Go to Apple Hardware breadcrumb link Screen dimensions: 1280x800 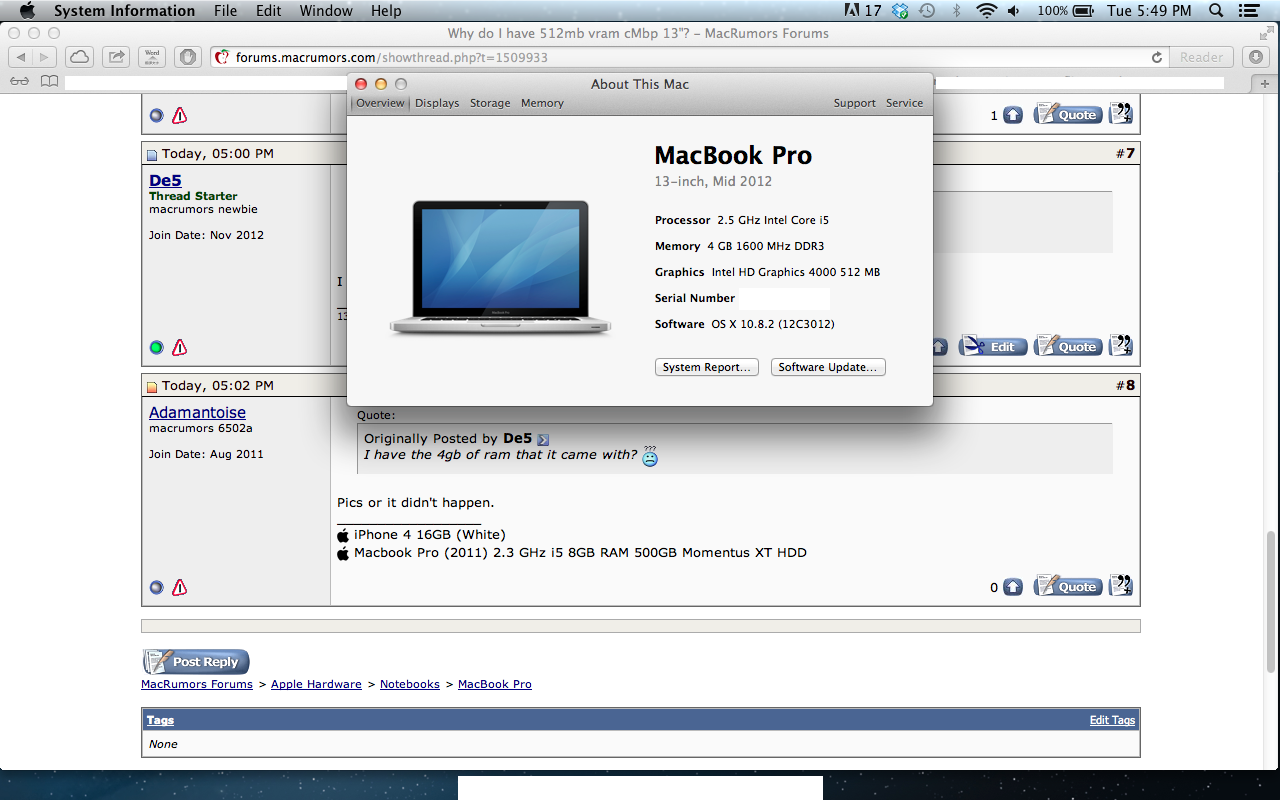[x=316, y=684]
